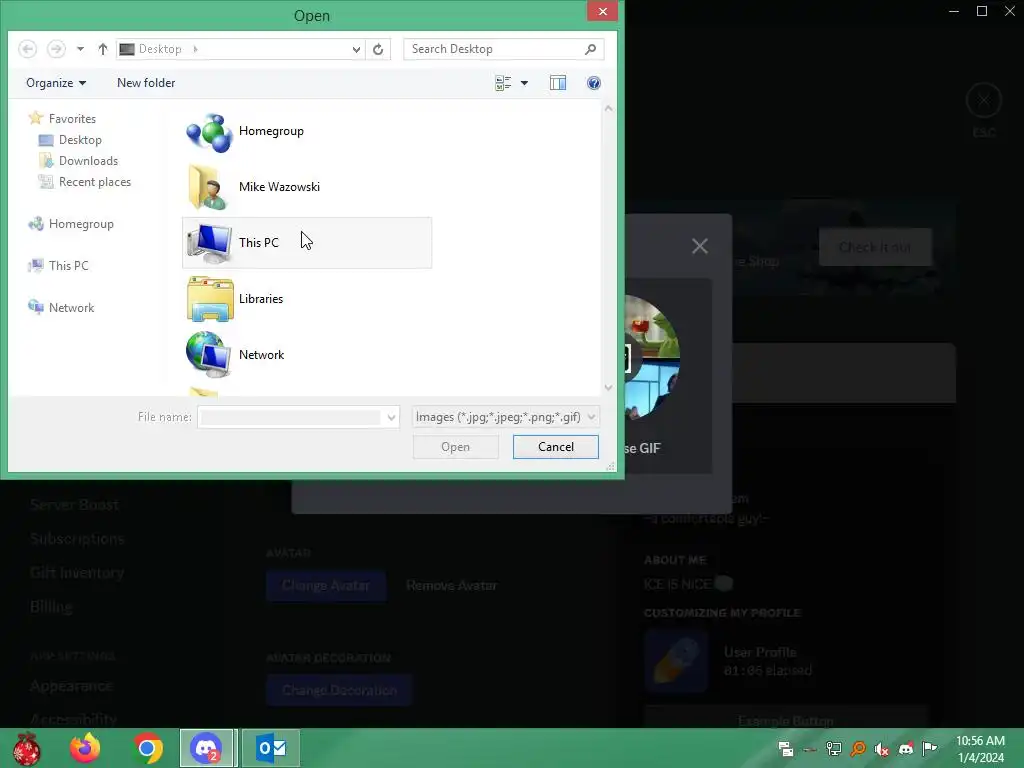This screenshot has width=1024, height=768.
Task: Change the view layout icon
Action: pos(503,83)
